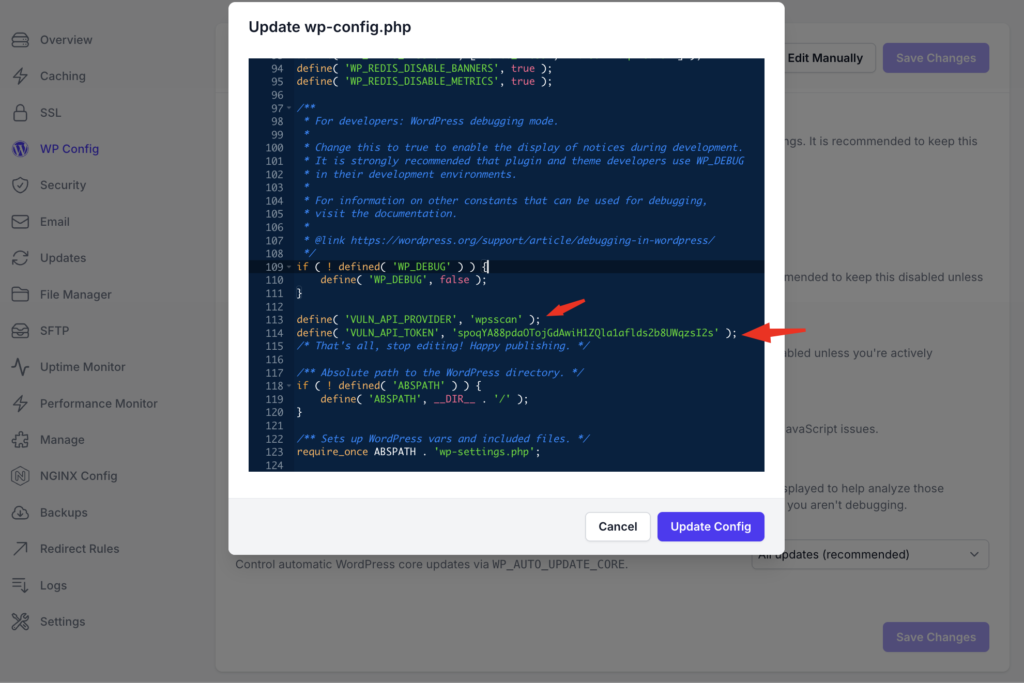The height and width of the screenshot is (683, 1024).
Task: Open the auto updates dropdown
Action: (869, 554)
